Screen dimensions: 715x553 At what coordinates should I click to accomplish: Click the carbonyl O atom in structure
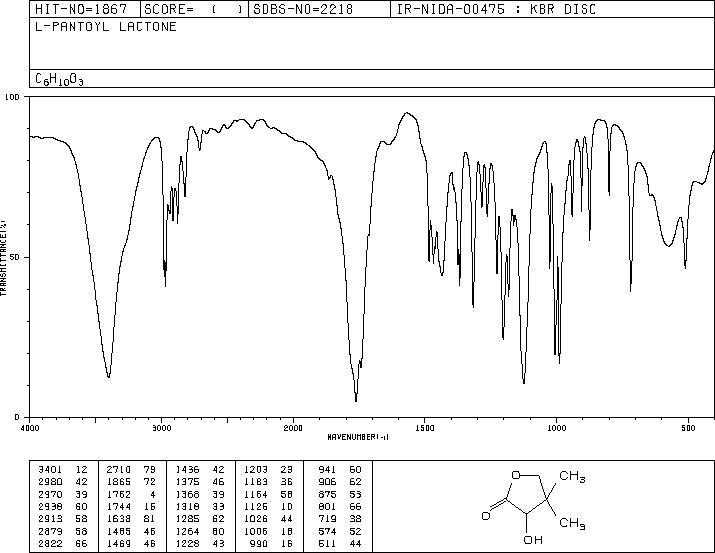486,516
